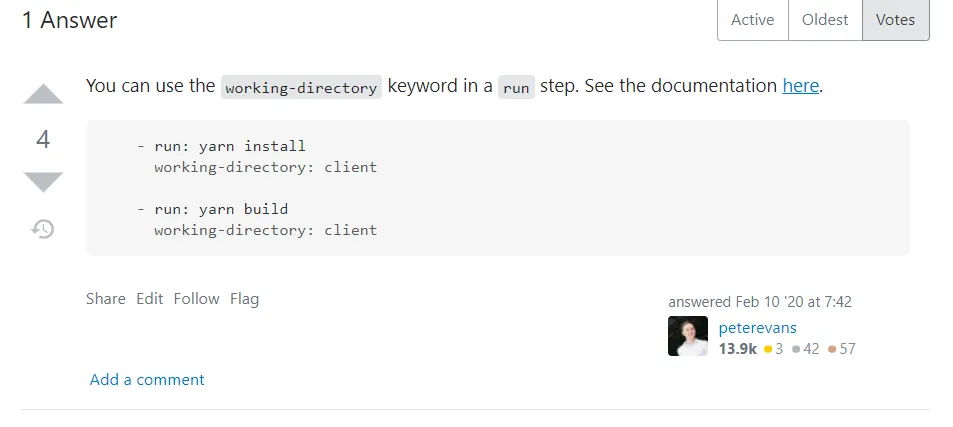This screenshot has width=953, height=427.
Task: Edit the answer
Action: click(150, 298)
